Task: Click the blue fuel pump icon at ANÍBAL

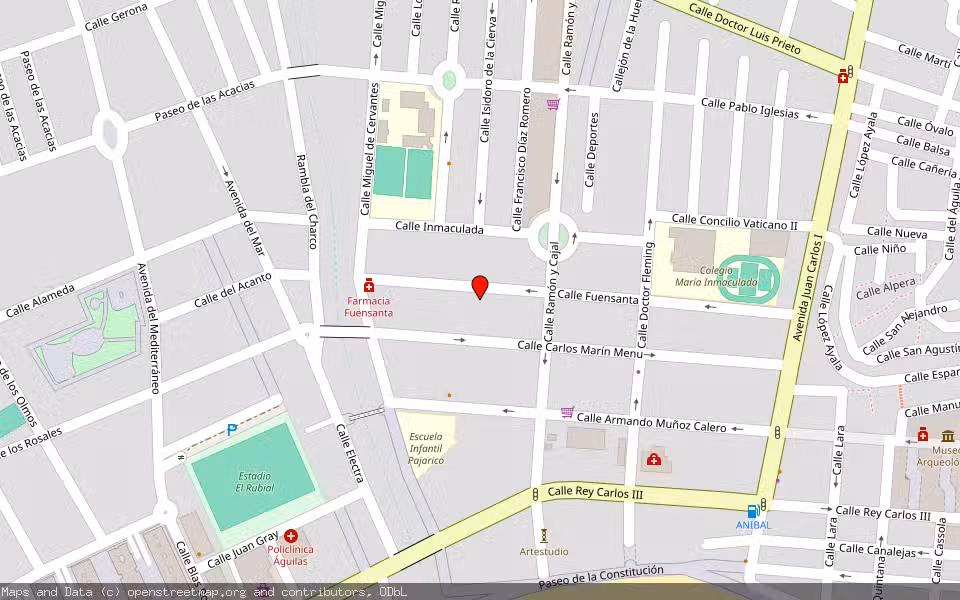Action: [x=753, y=512]
